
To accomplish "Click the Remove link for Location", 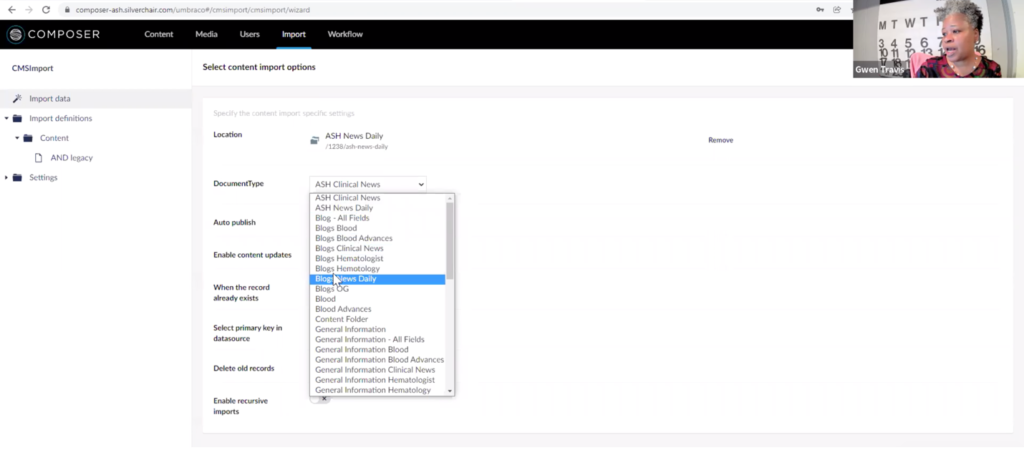I will click(x=720, y=140).
